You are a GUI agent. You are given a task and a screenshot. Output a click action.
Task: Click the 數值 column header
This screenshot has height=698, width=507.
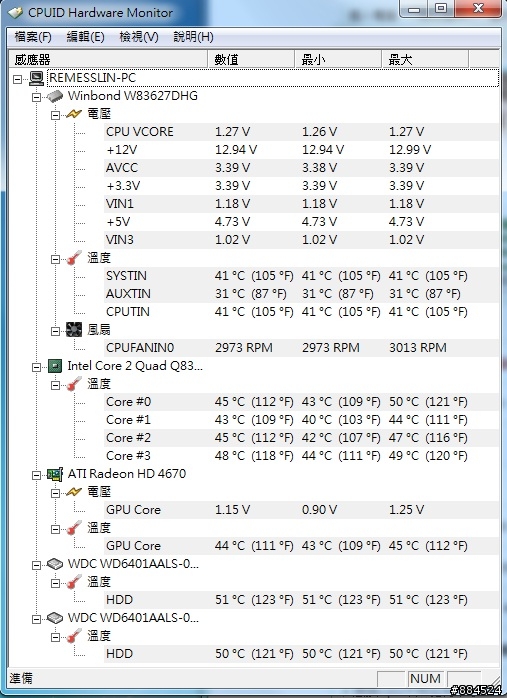251,59
